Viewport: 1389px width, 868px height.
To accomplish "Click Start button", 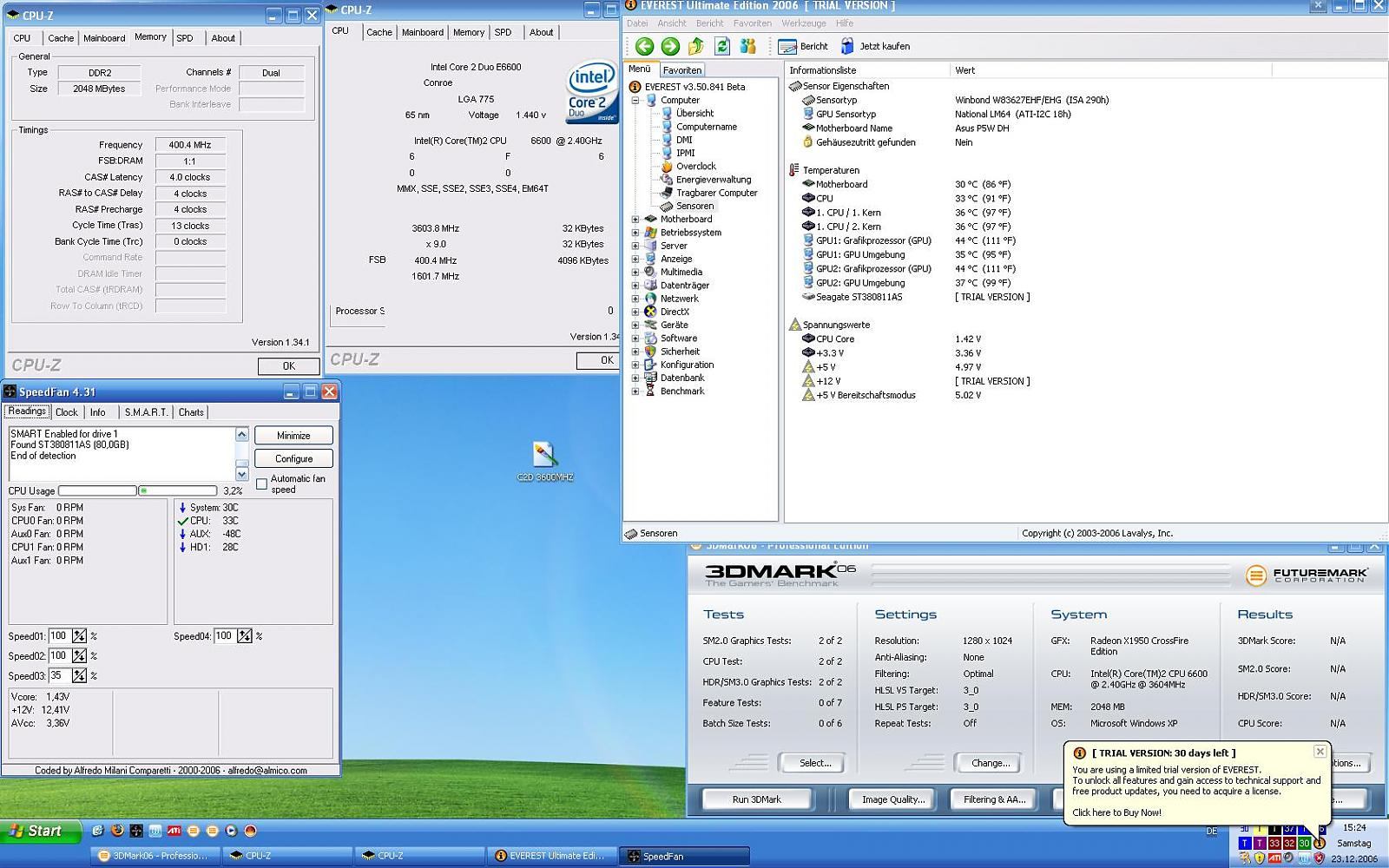I will pos(40,832).
